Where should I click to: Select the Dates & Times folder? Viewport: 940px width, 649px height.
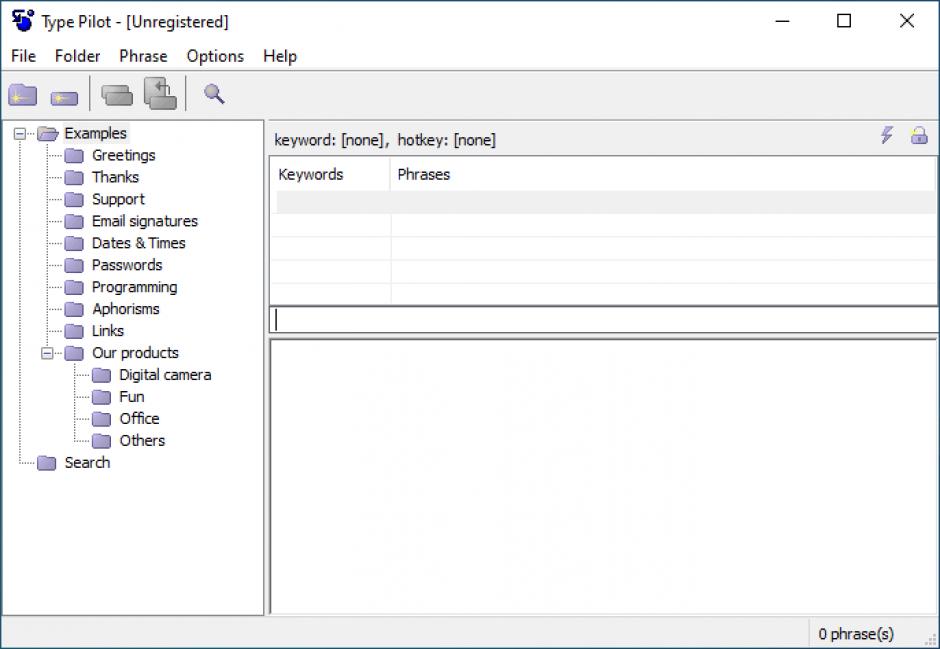pyautogui.click(x=138, y=243)
